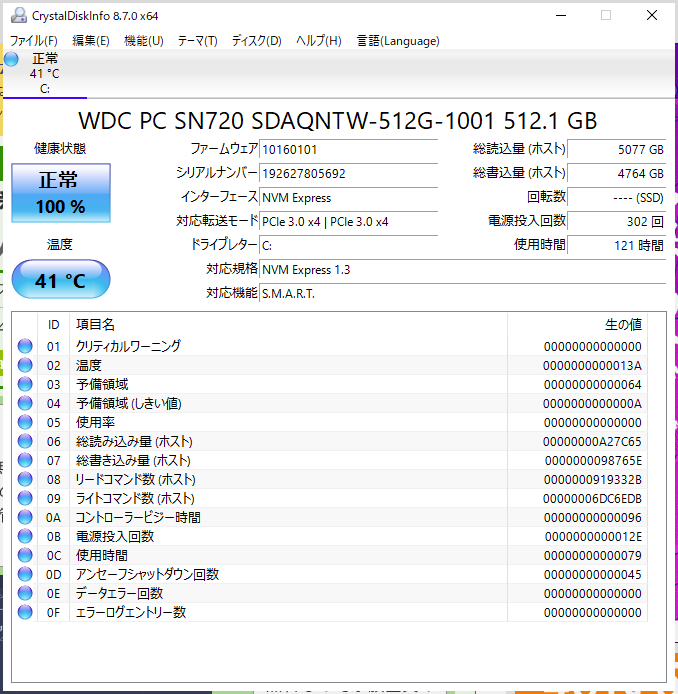Click the ファームウェア value 10160101

click(x=348, y=150)
